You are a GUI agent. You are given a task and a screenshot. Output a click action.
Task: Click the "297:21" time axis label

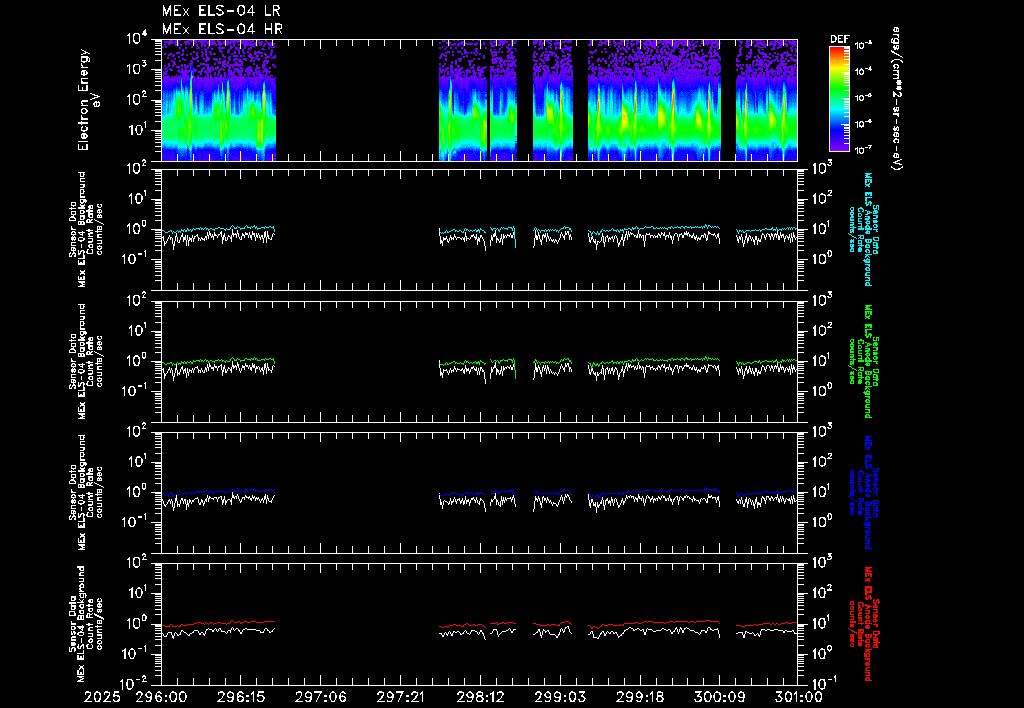tap(400, 697)
